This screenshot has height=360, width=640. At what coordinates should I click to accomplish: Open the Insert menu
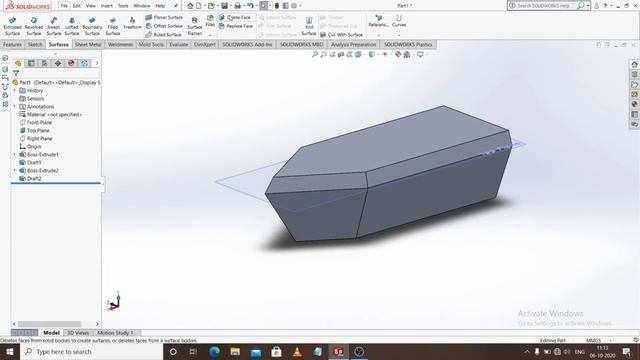[107, 6]
